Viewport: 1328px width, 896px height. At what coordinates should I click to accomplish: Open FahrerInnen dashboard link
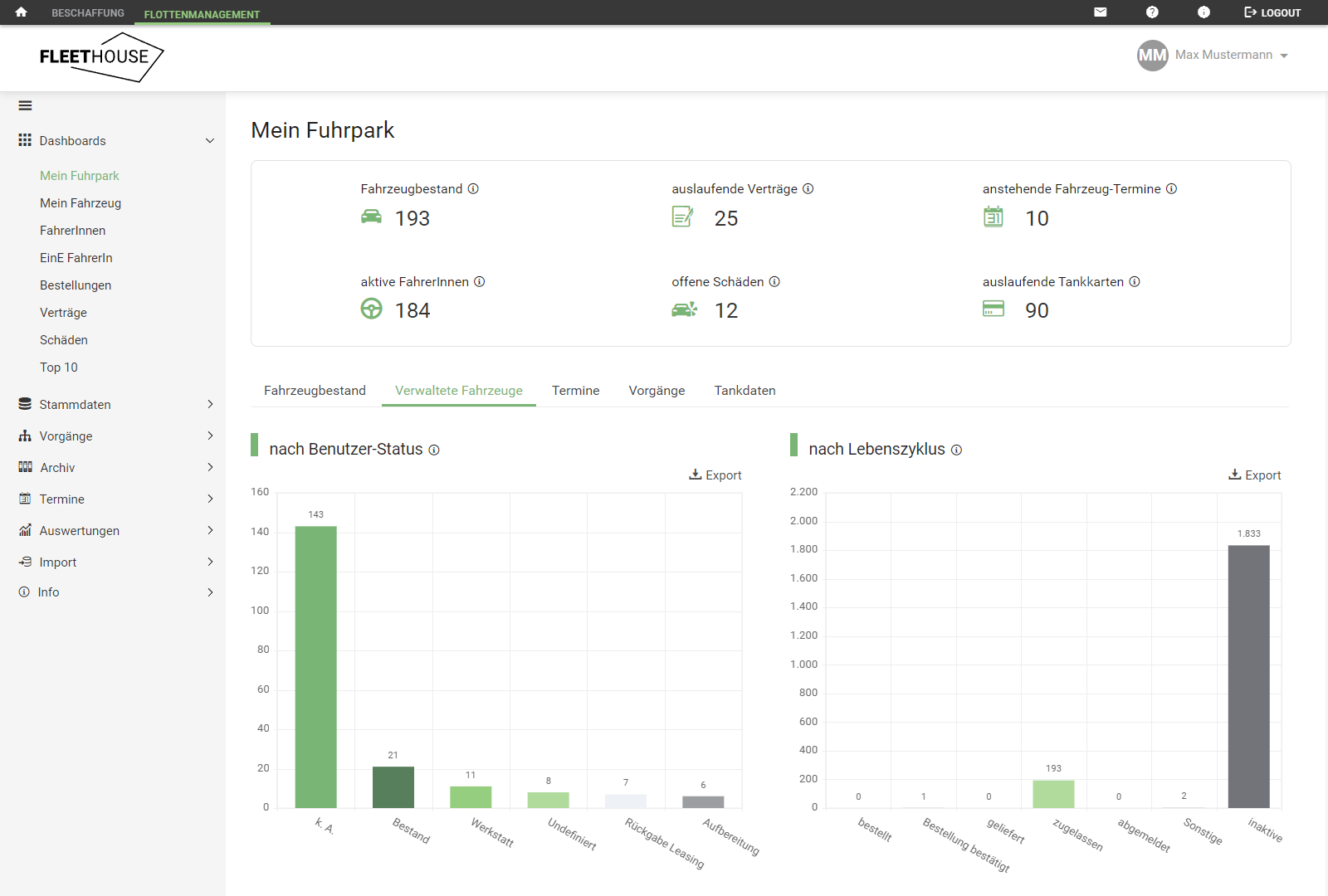click(x=73, y=231)
